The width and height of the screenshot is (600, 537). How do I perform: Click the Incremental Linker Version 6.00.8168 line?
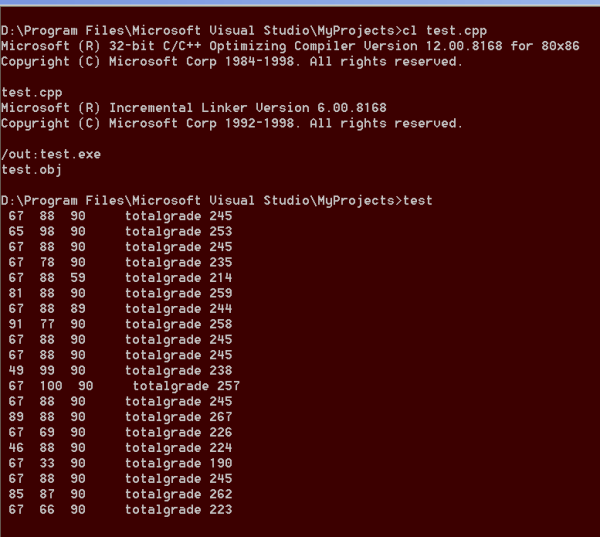(x=194, y=108)
